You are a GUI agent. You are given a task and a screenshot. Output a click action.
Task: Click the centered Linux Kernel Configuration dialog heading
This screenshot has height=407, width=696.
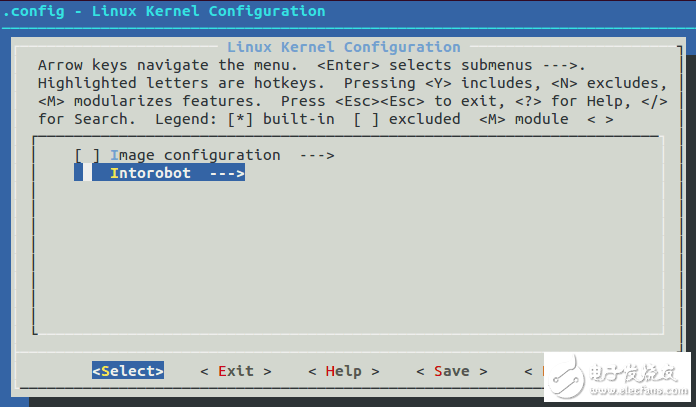[343, 47]
